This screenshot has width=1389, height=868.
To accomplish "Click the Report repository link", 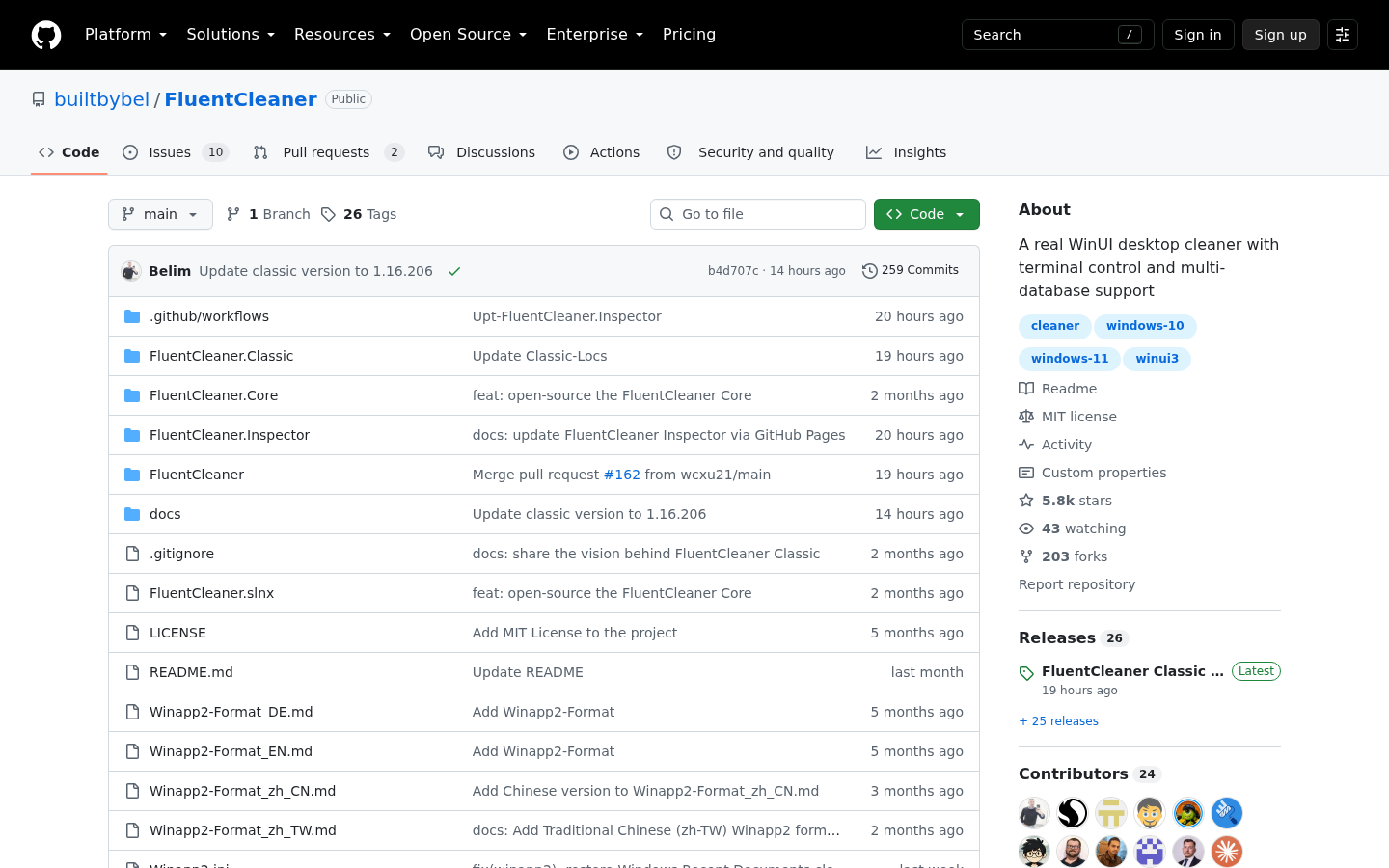I will [x=1076, y=584].
